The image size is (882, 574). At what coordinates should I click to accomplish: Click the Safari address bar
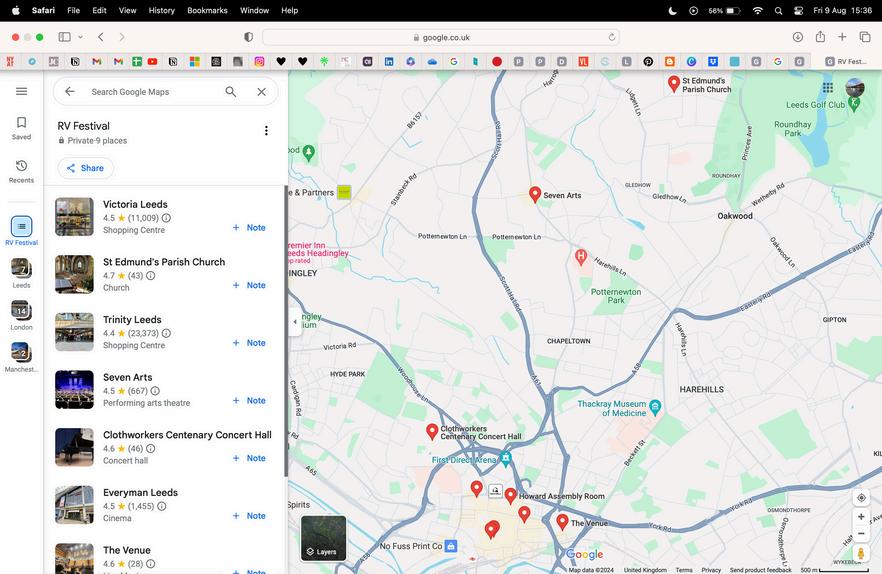(x=441, y=38)
